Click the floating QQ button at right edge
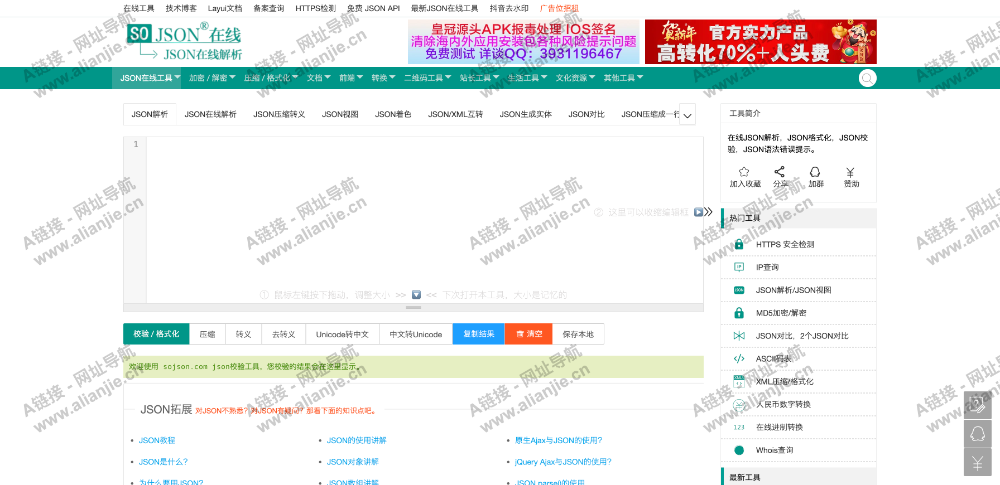This screenshot has height=485, width=1000. pos(977,433)
